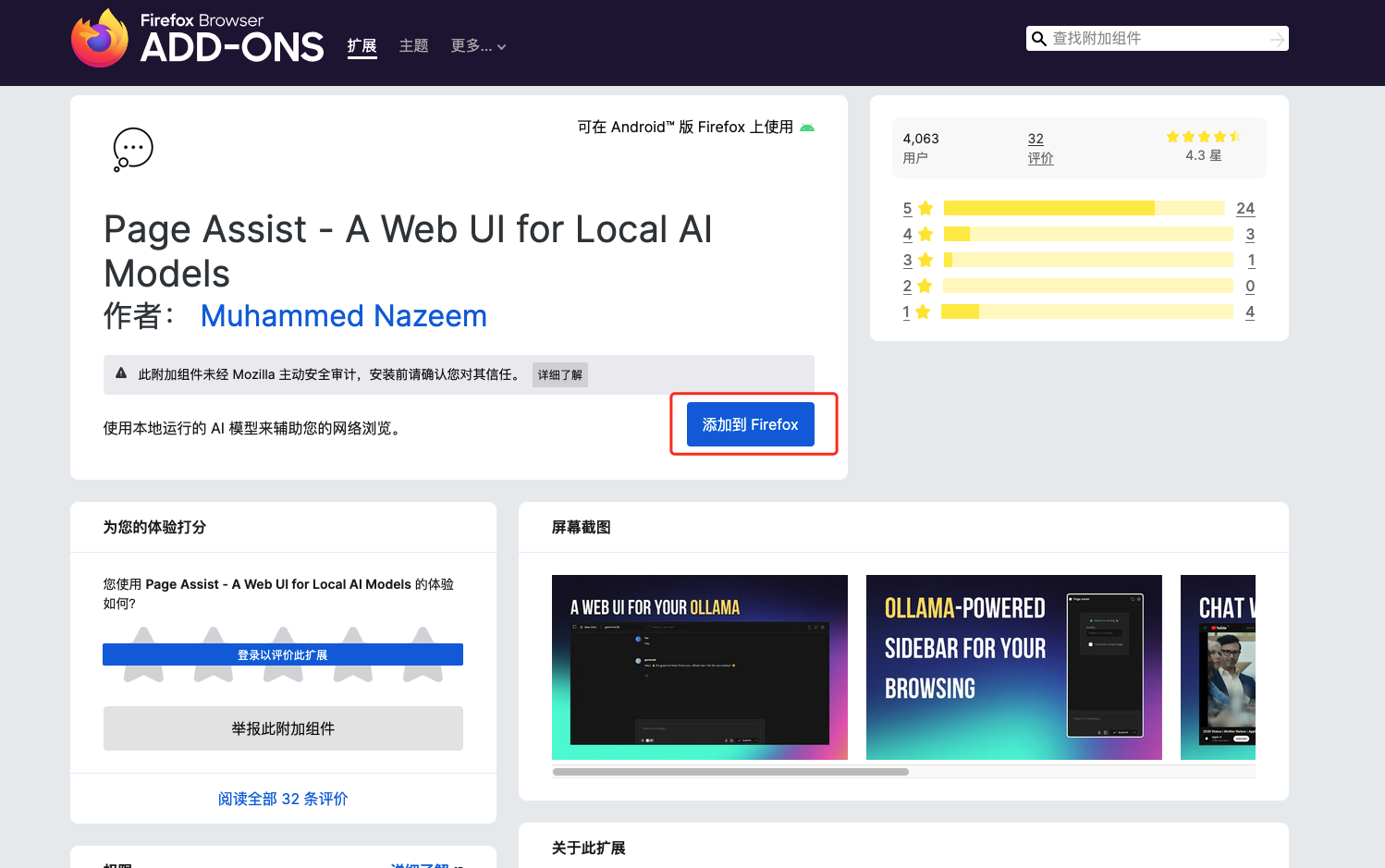This screenshot has height=868, width=1385.
Task: Click the count 0 for 2-star reviews
Action: click(1250, 286)
